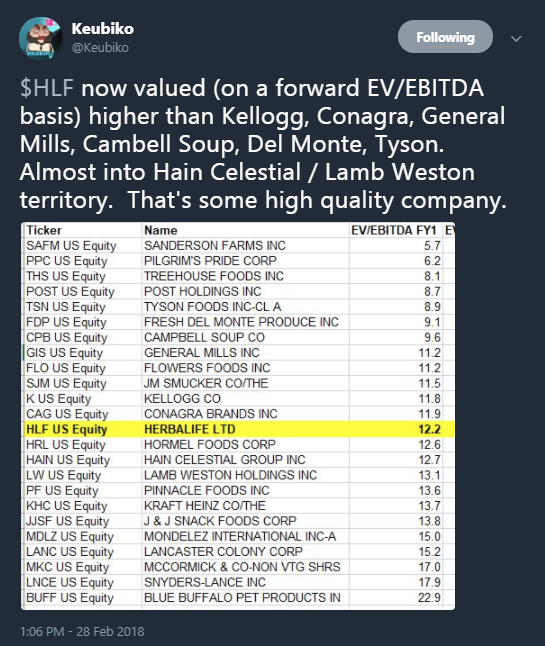Select the Ticker column header
Viewport: 545px width, 646px height.
coord(44,230)
